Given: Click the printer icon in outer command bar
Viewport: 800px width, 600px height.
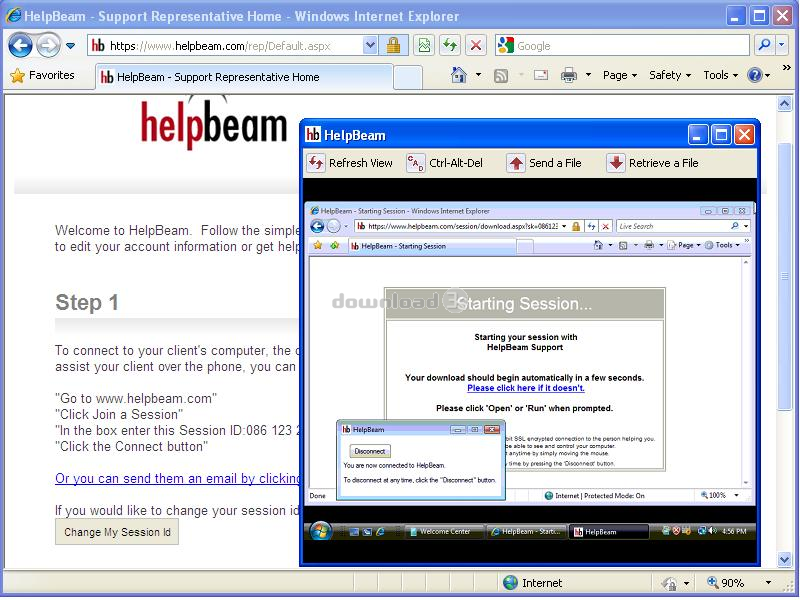Looking at the screenshot, I should 569,76.
